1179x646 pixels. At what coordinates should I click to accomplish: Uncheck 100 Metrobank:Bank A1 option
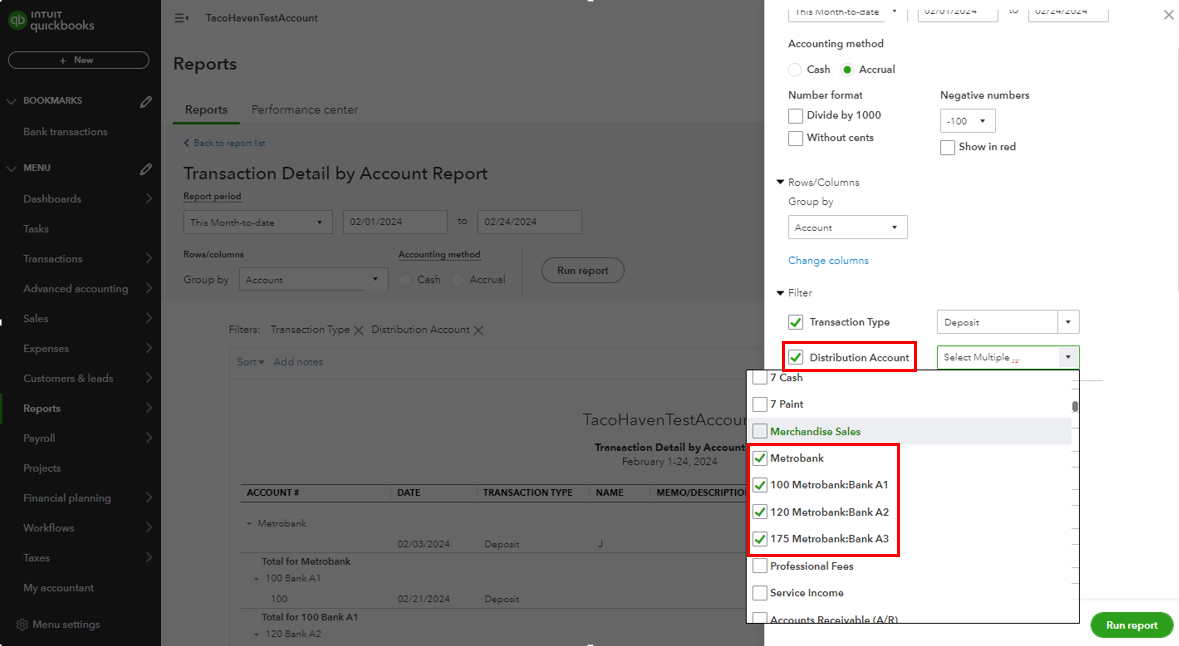(x=760, y=485)
